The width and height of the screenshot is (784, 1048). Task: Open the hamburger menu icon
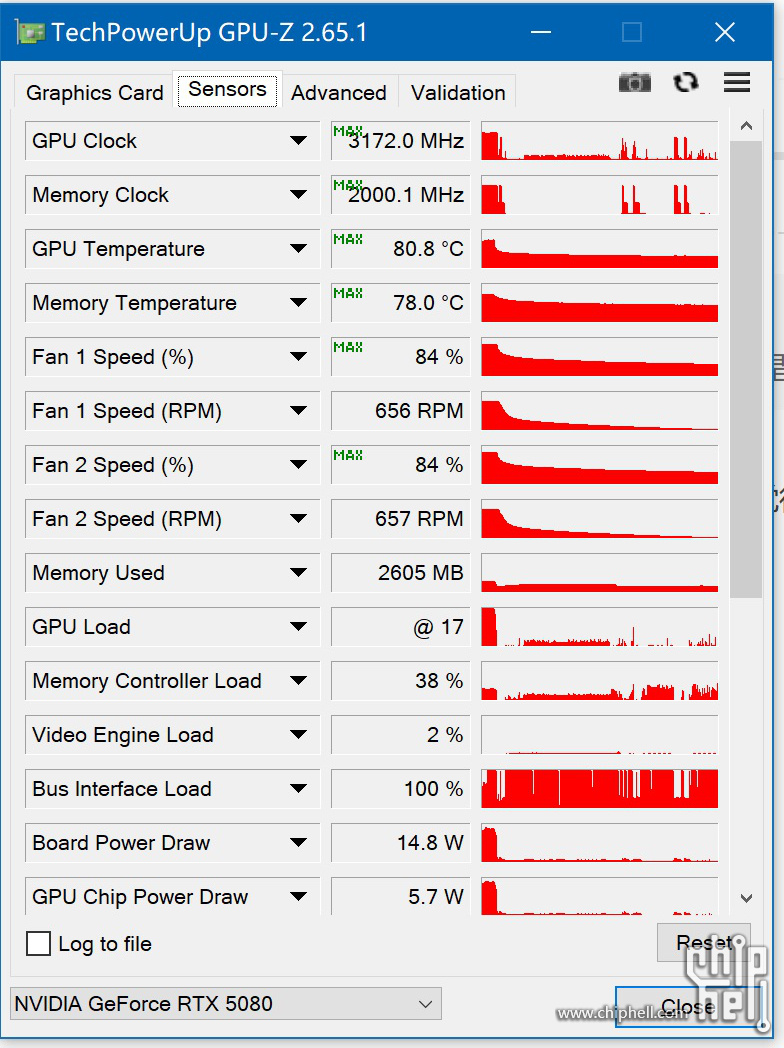(x=737, y=82)
